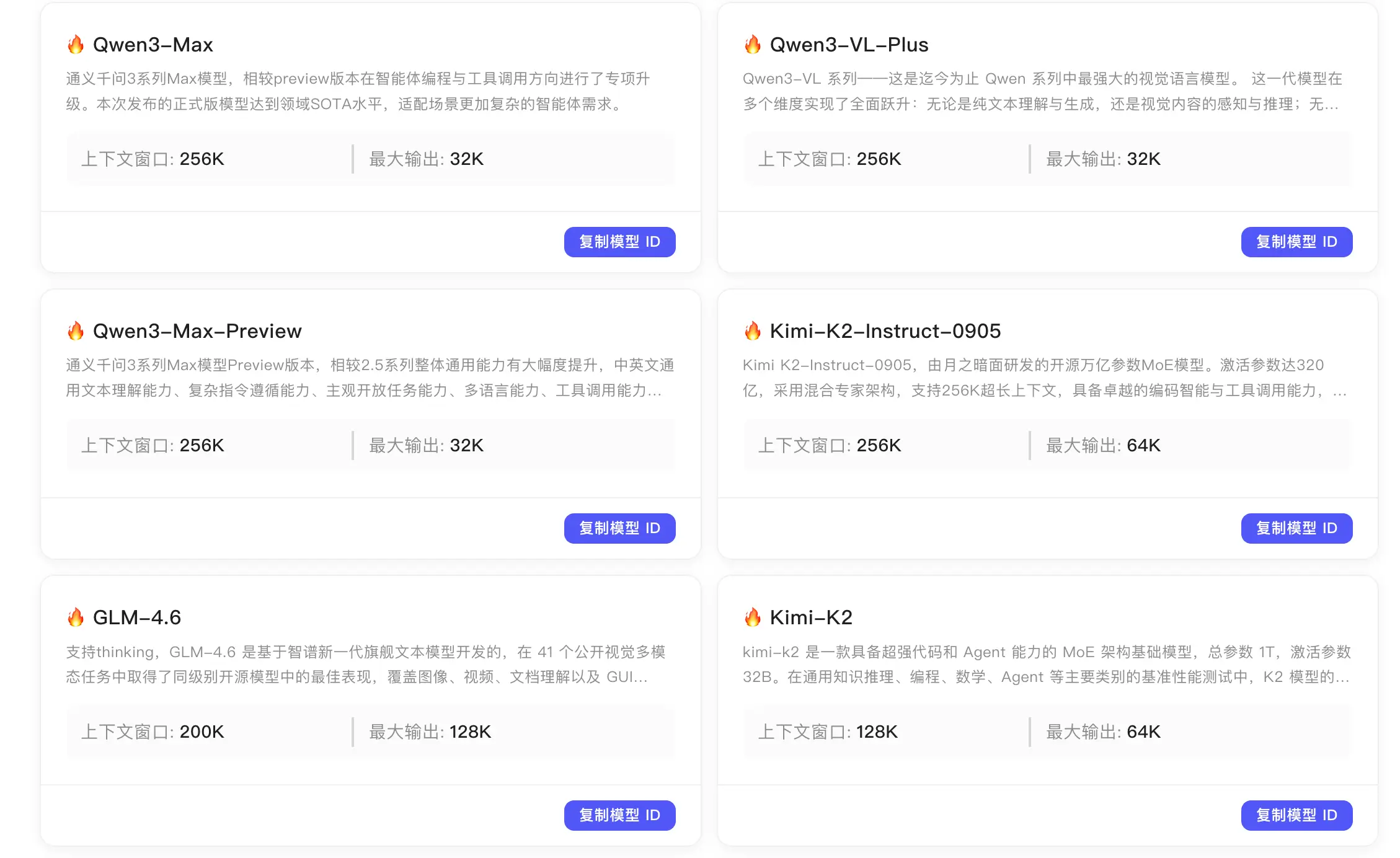Copy the model ID for Kimi-K2

pos(1296,815)
